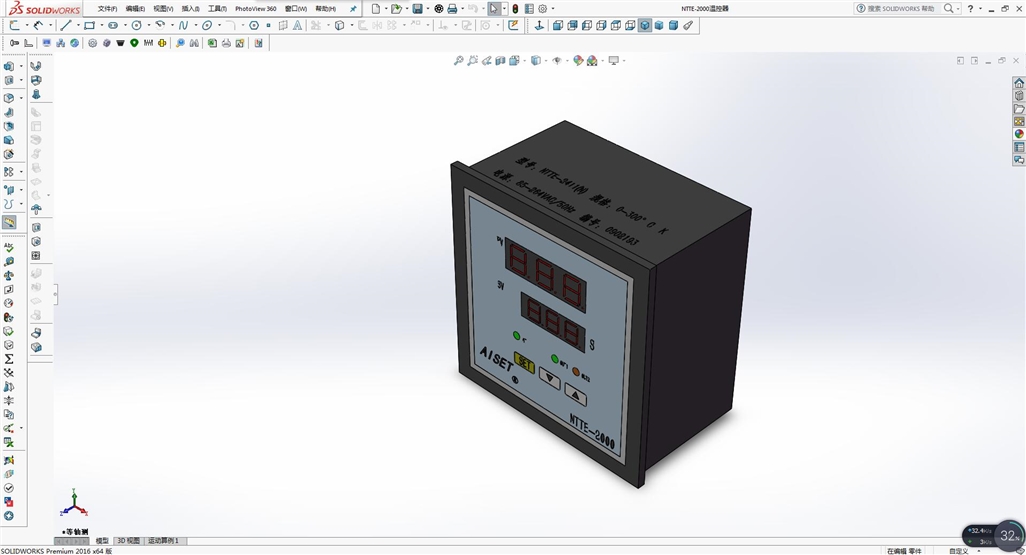The height and width of the screenshot is (555, 1026).
Task: Click the Excel design table toolbar icon
Action: tap(212, 43)
